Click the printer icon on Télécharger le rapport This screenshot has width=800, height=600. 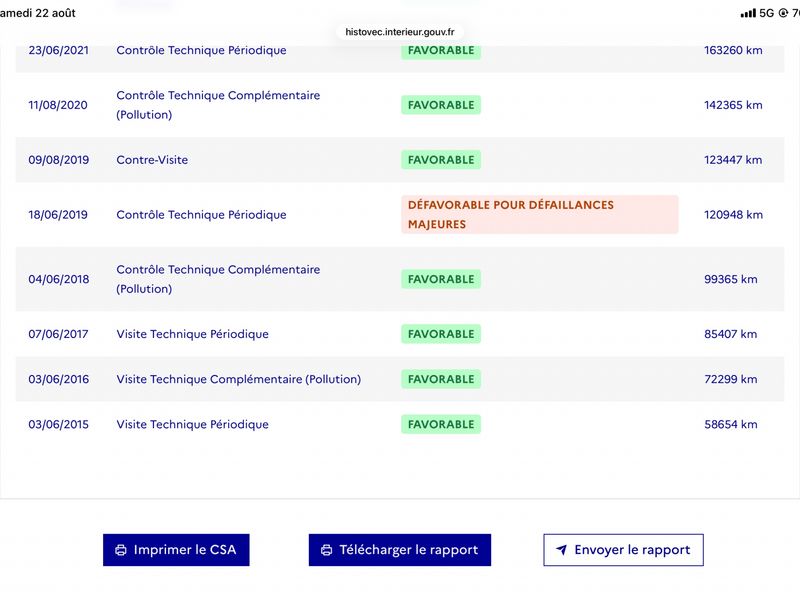[x=327, y=550]
